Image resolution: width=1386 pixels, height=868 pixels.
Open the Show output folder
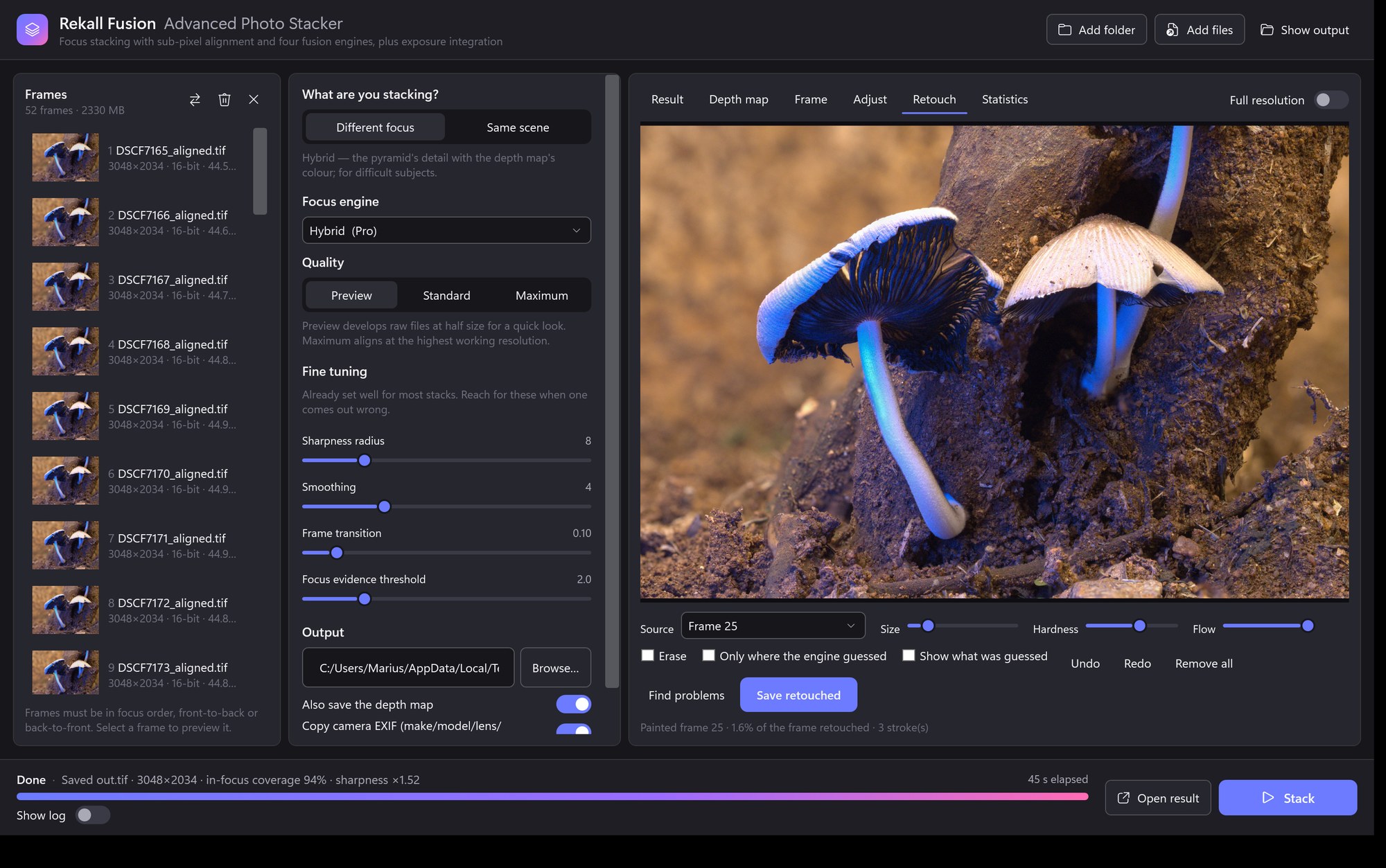(1304, 30)
